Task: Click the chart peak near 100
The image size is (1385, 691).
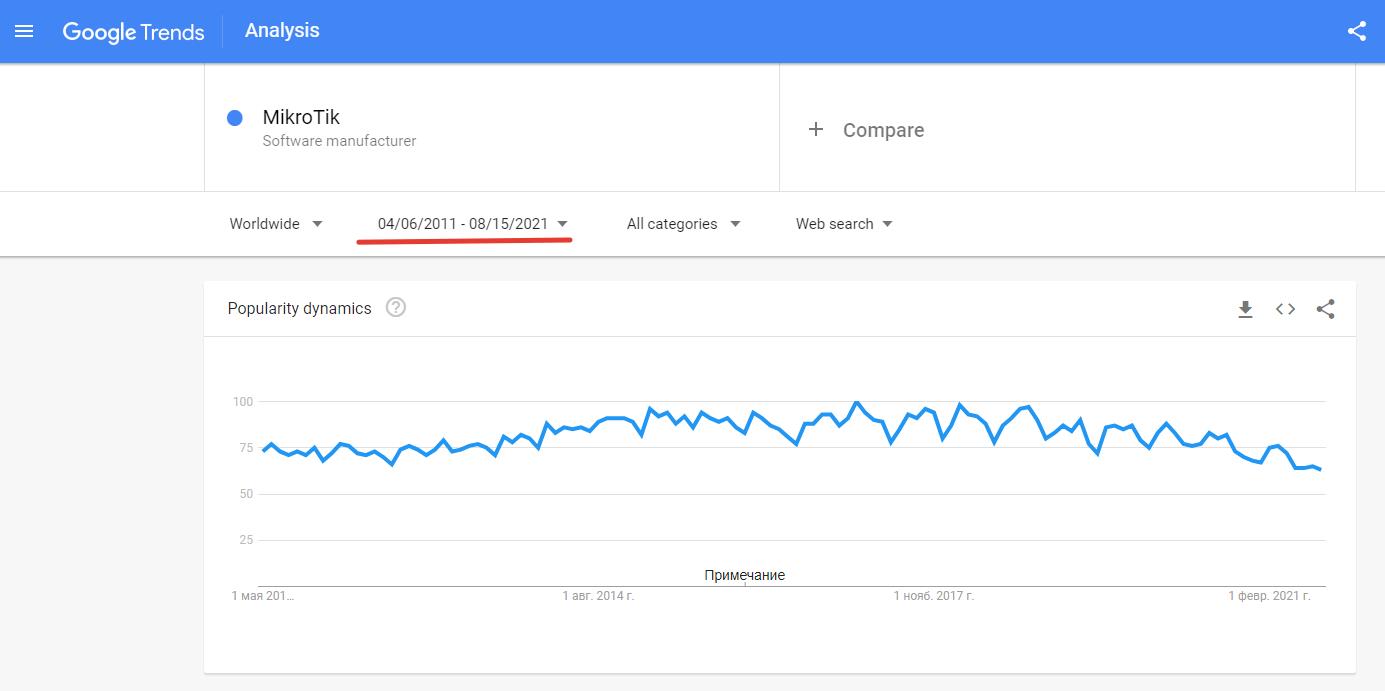Action: (856, 403)
